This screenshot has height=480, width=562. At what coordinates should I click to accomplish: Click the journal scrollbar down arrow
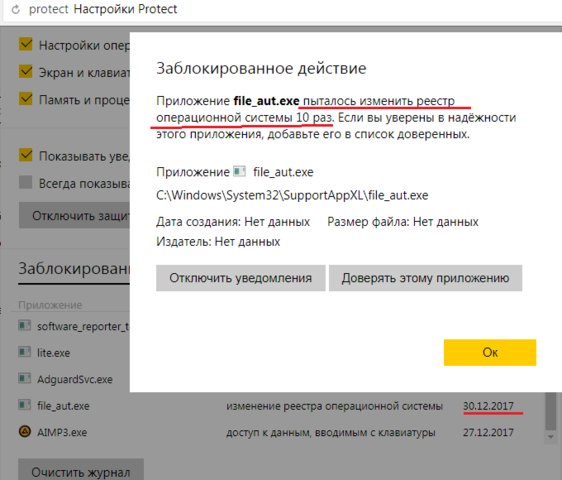point(551,437)
